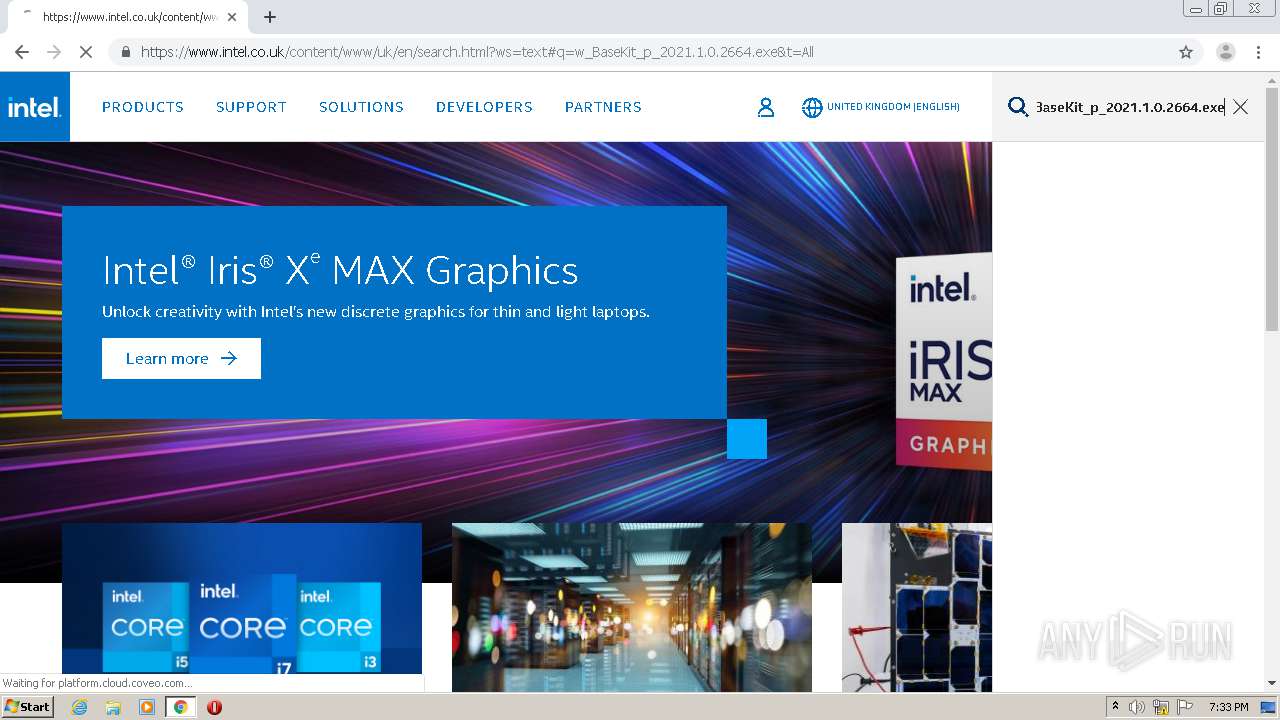This screenshot has height=720, width=1280.
Task: Click the search magnifier icon
Action: click(x=1018, y=107)
